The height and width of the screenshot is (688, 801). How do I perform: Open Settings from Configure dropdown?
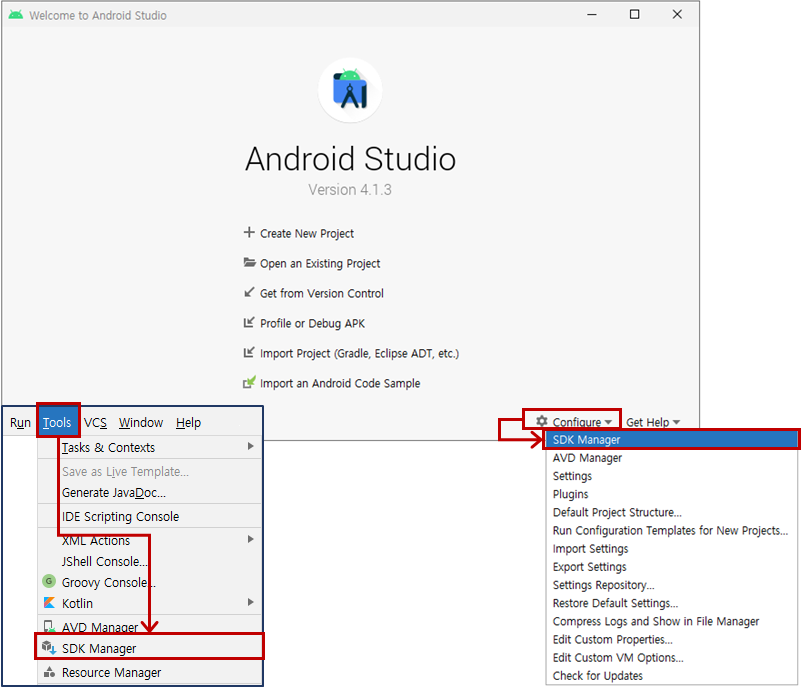tap(671, 476)
